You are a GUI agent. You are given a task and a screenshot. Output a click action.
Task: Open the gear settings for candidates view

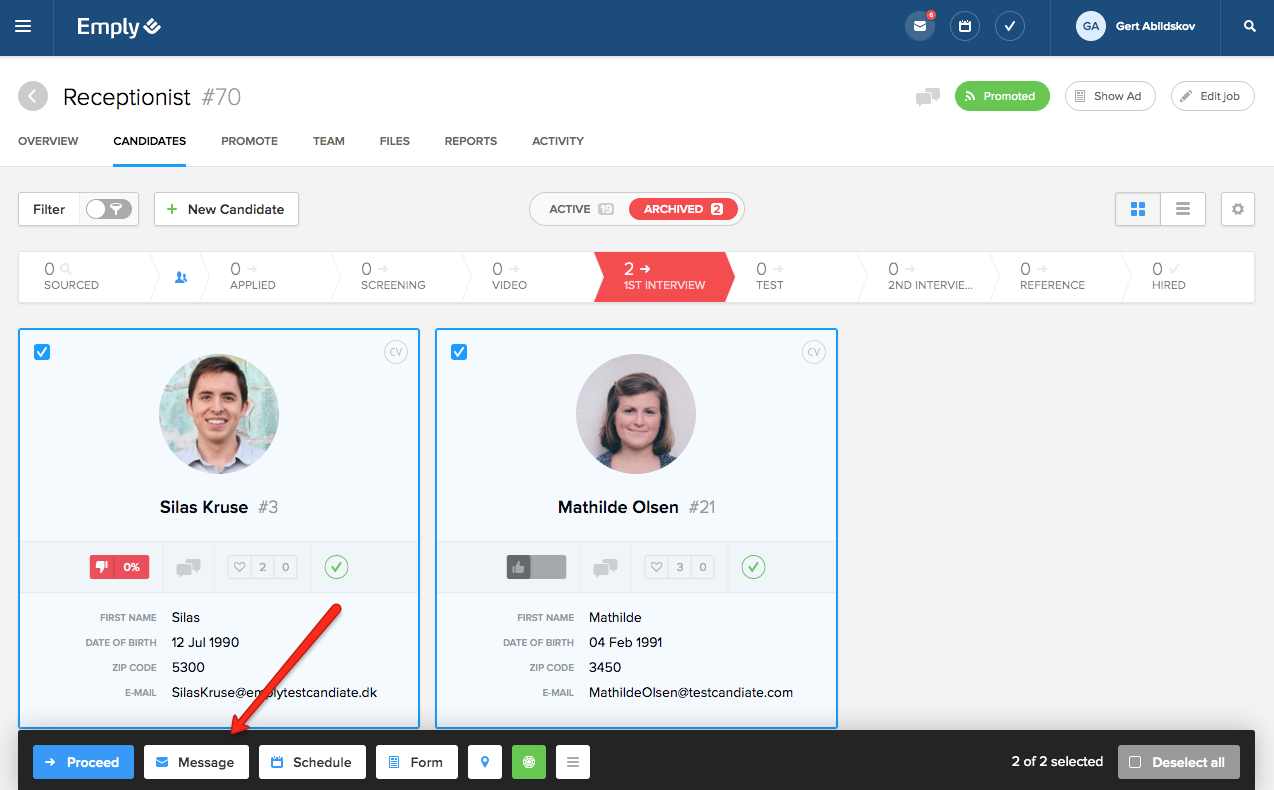[x=1238, y=209]
